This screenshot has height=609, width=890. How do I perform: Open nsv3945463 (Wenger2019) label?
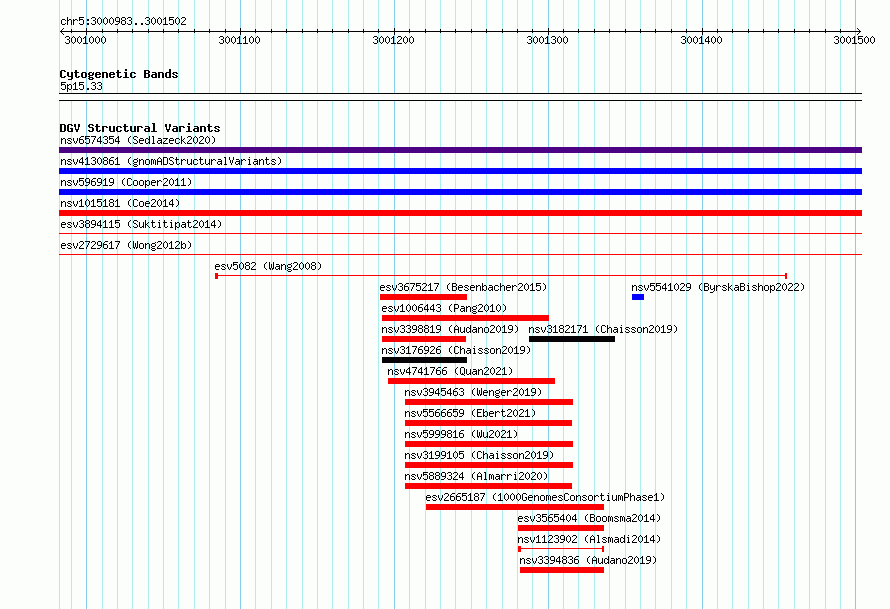click(x=473, y=392)
